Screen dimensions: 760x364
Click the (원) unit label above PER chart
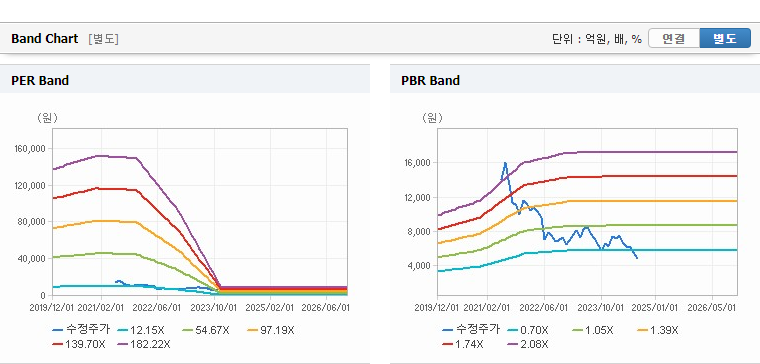coord(47,118)
